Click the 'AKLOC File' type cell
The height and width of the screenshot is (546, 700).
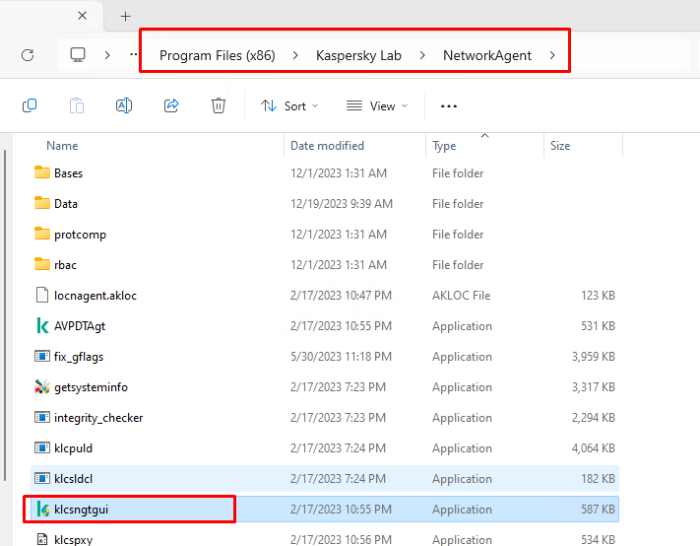pos(461,296)
